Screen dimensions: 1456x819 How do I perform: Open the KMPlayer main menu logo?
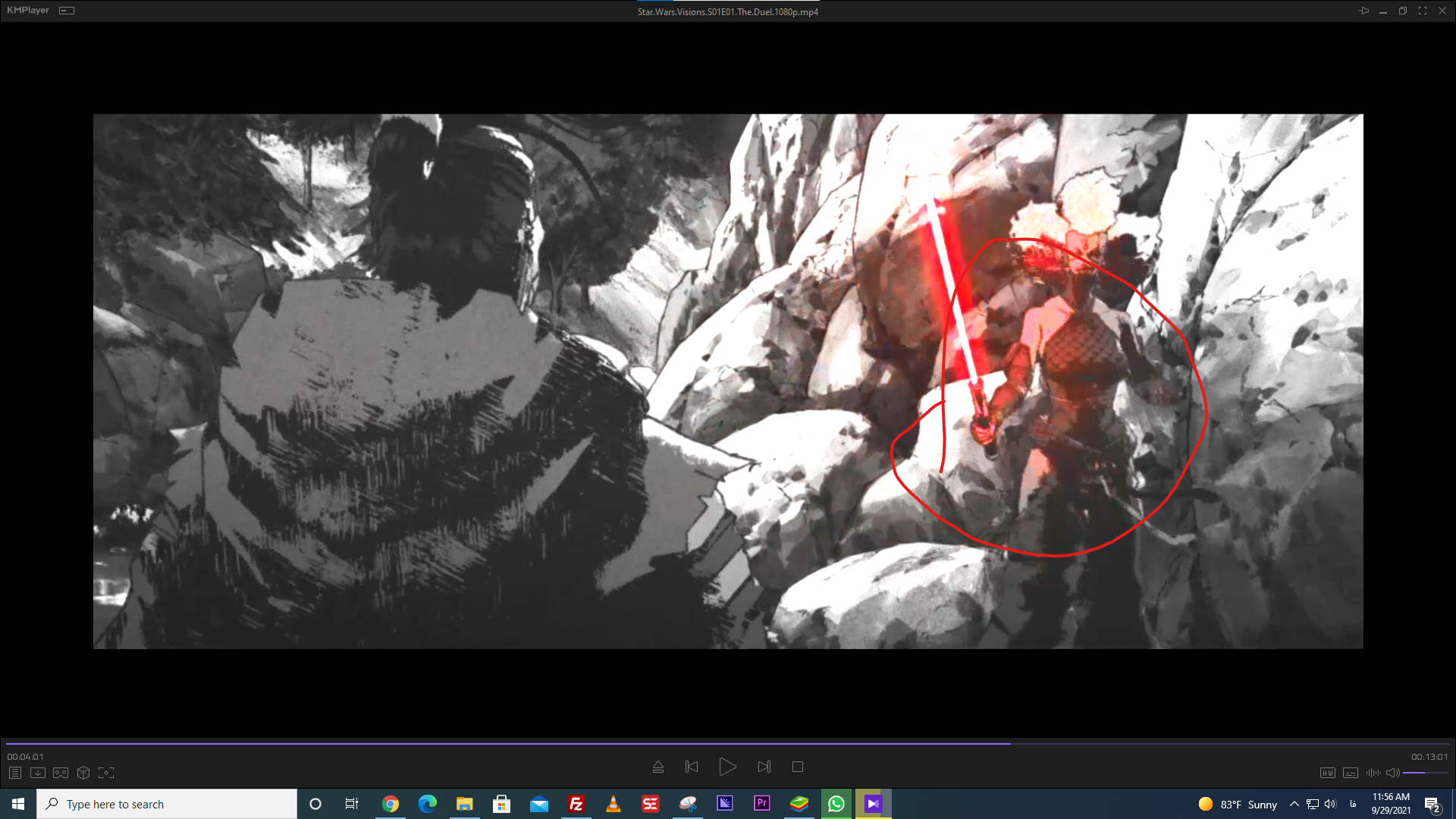(28, 11)
